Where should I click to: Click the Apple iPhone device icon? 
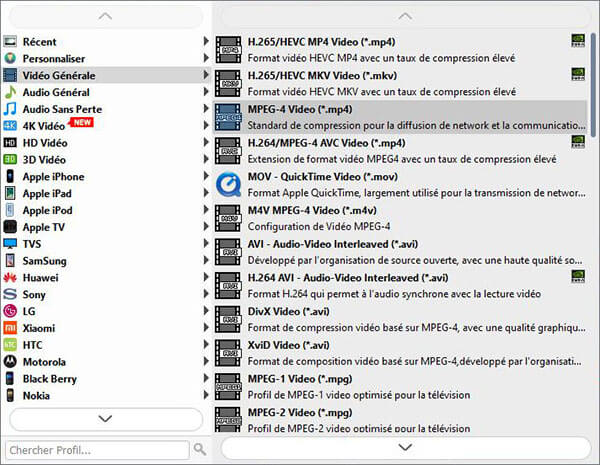click(x=10, y=176)
